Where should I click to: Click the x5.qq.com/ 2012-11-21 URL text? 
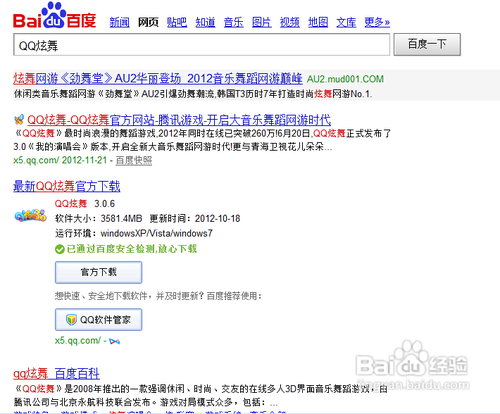click(60, 160)
